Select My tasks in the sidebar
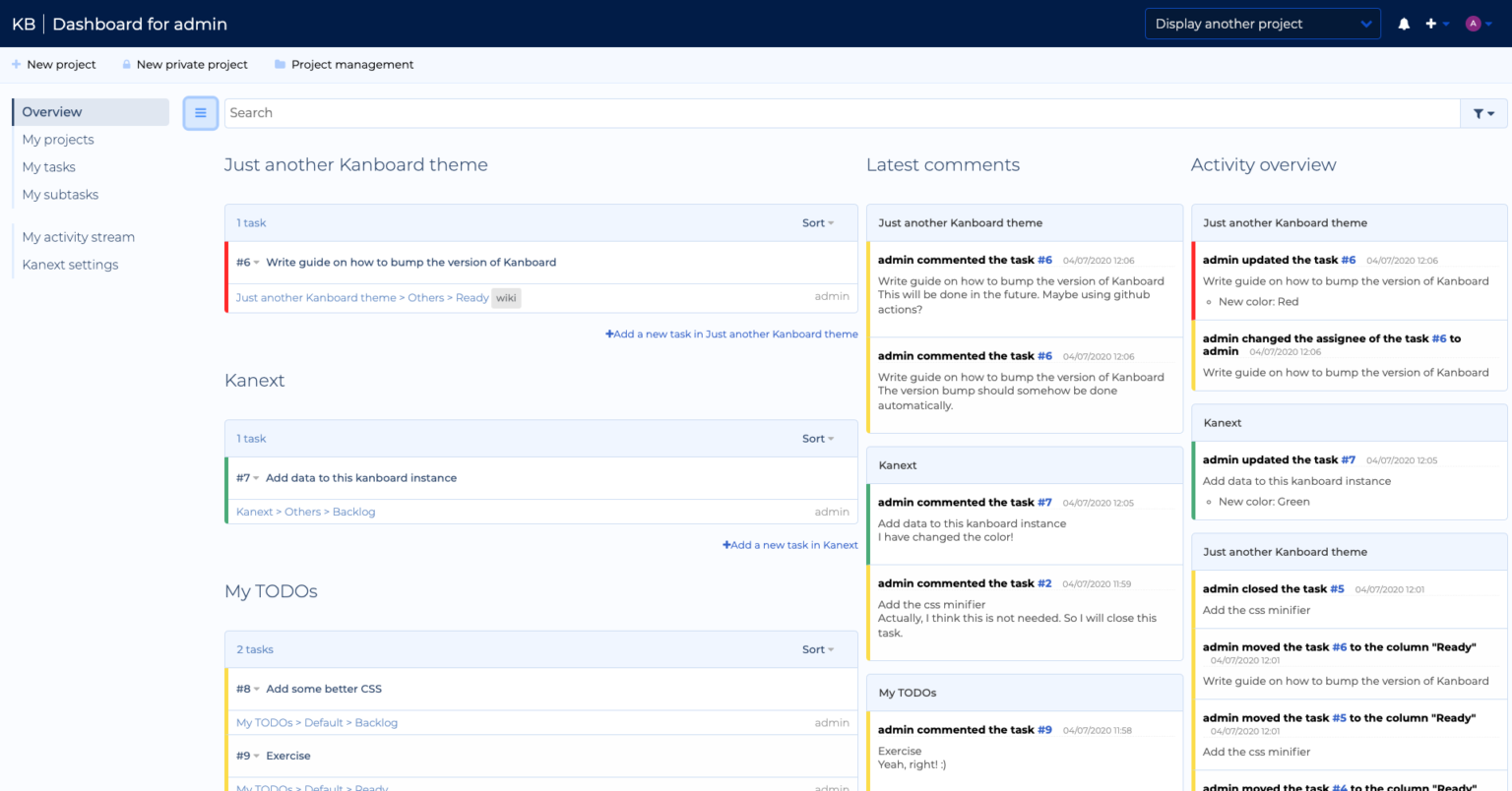 pyautogui.click(x=48, y=166)
